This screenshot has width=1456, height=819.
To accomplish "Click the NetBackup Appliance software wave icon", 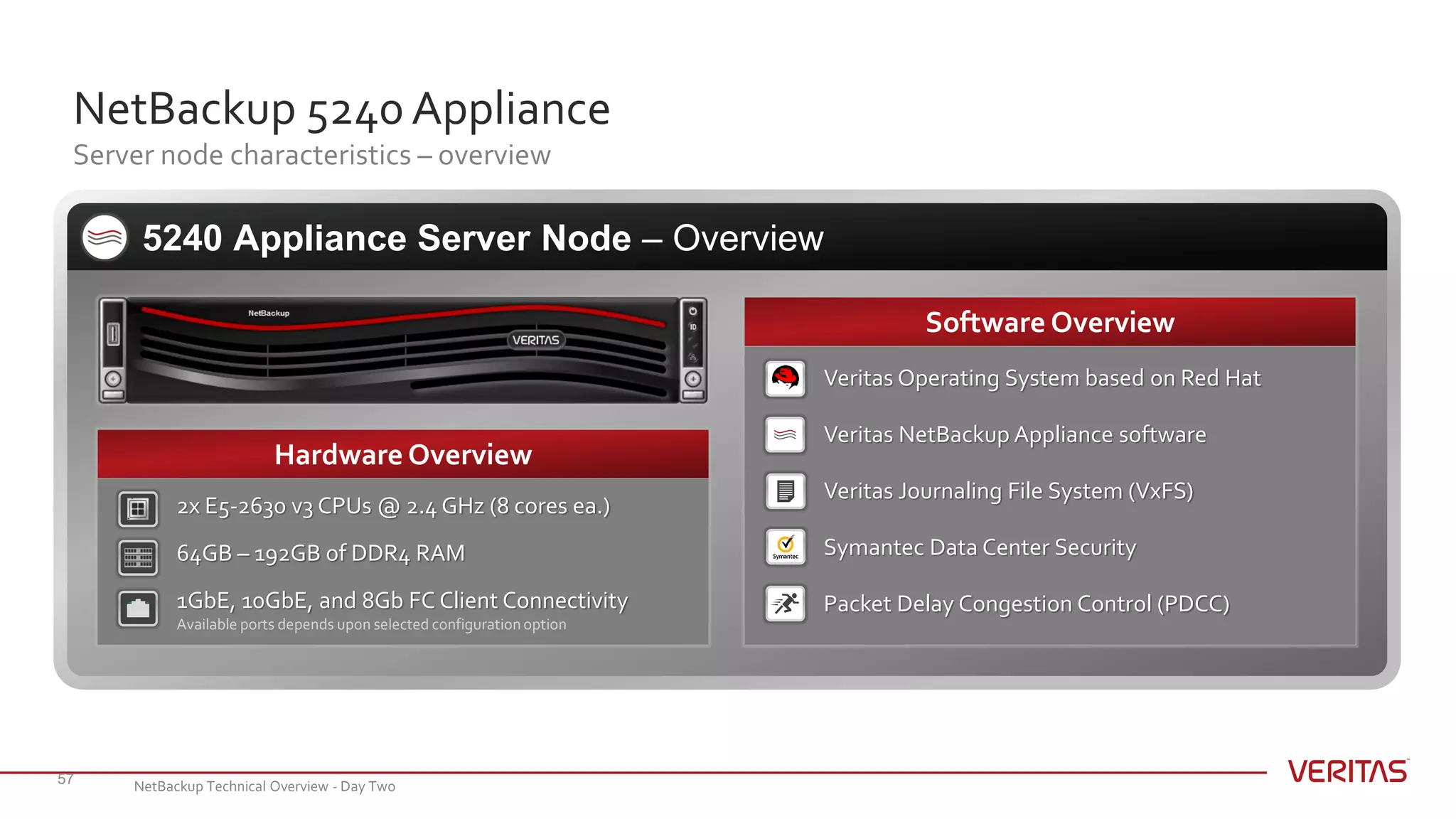I will tap(786, 434).
